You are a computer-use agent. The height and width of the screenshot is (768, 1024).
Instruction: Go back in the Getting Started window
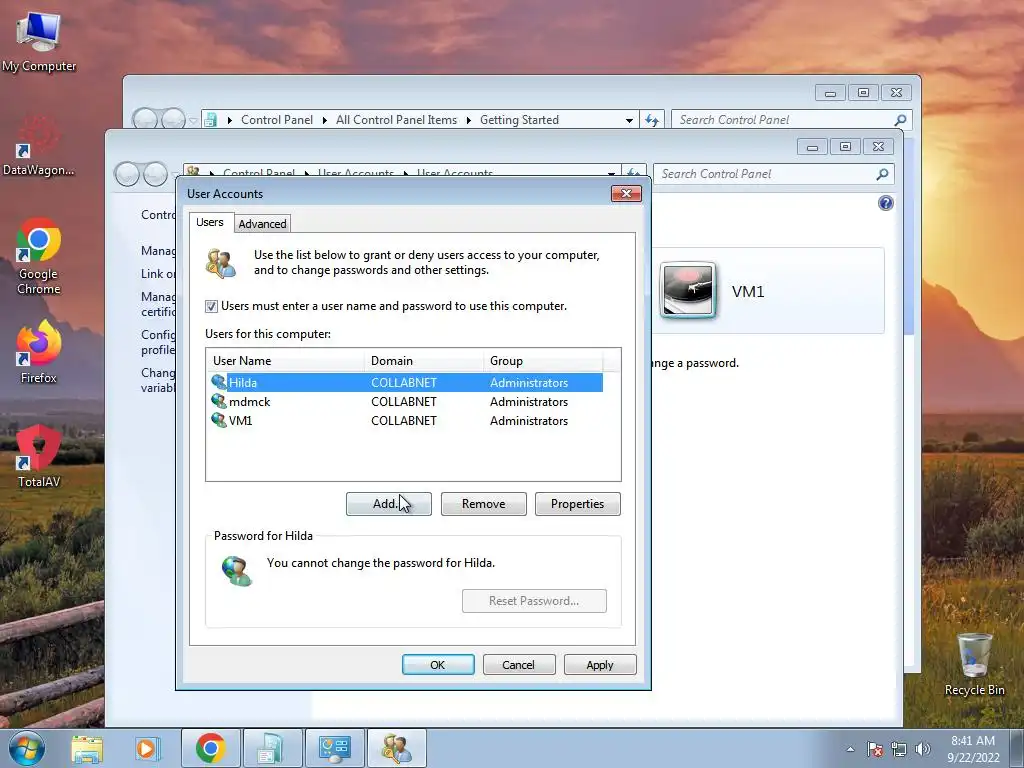tap(145, 120)
